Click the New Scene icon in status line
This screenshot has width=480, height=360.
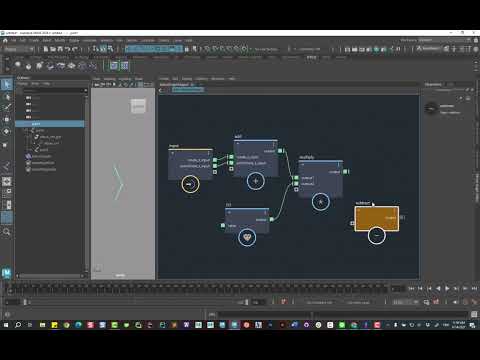pos(46,49)
